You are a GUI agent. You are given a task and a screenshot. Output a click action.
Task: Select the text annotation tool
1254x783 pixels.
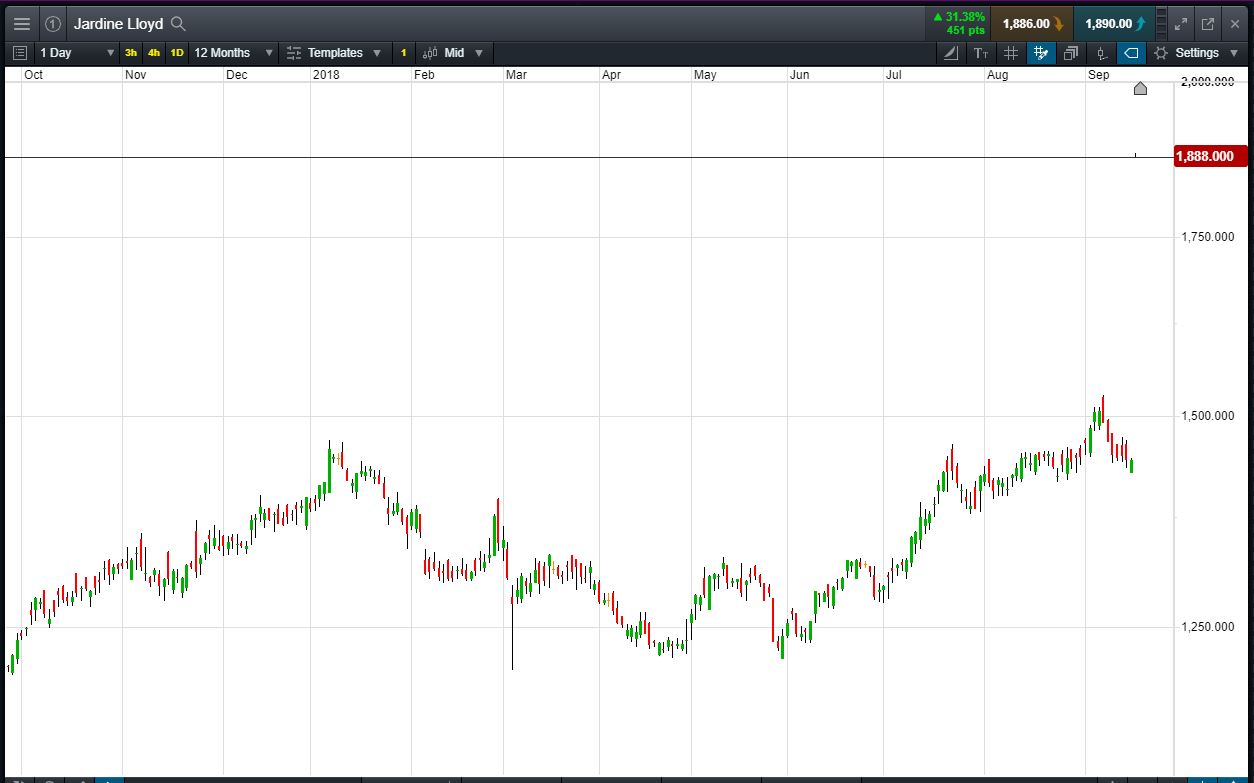[981, 53]
